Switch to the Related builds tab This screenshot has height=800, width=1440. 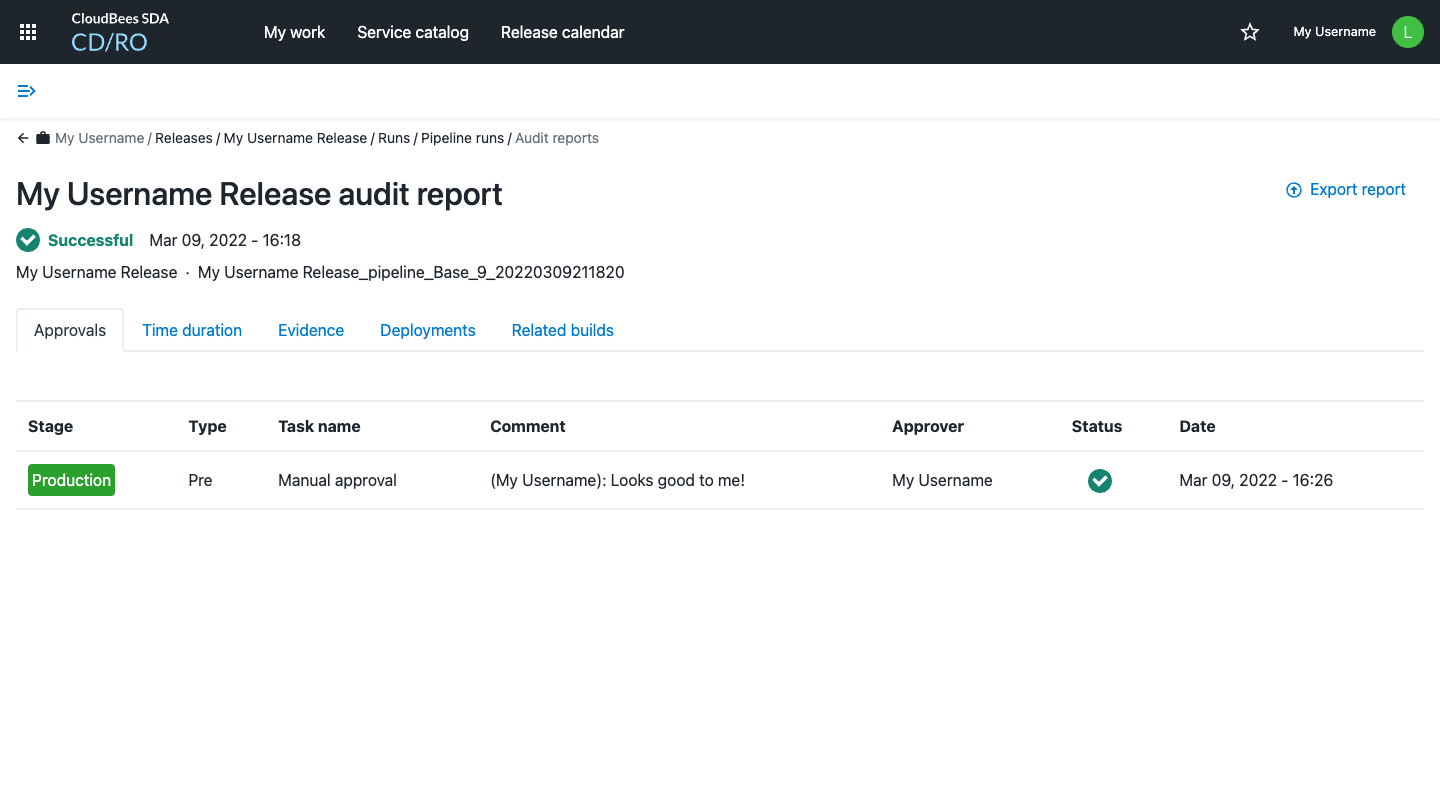point(562,330)
